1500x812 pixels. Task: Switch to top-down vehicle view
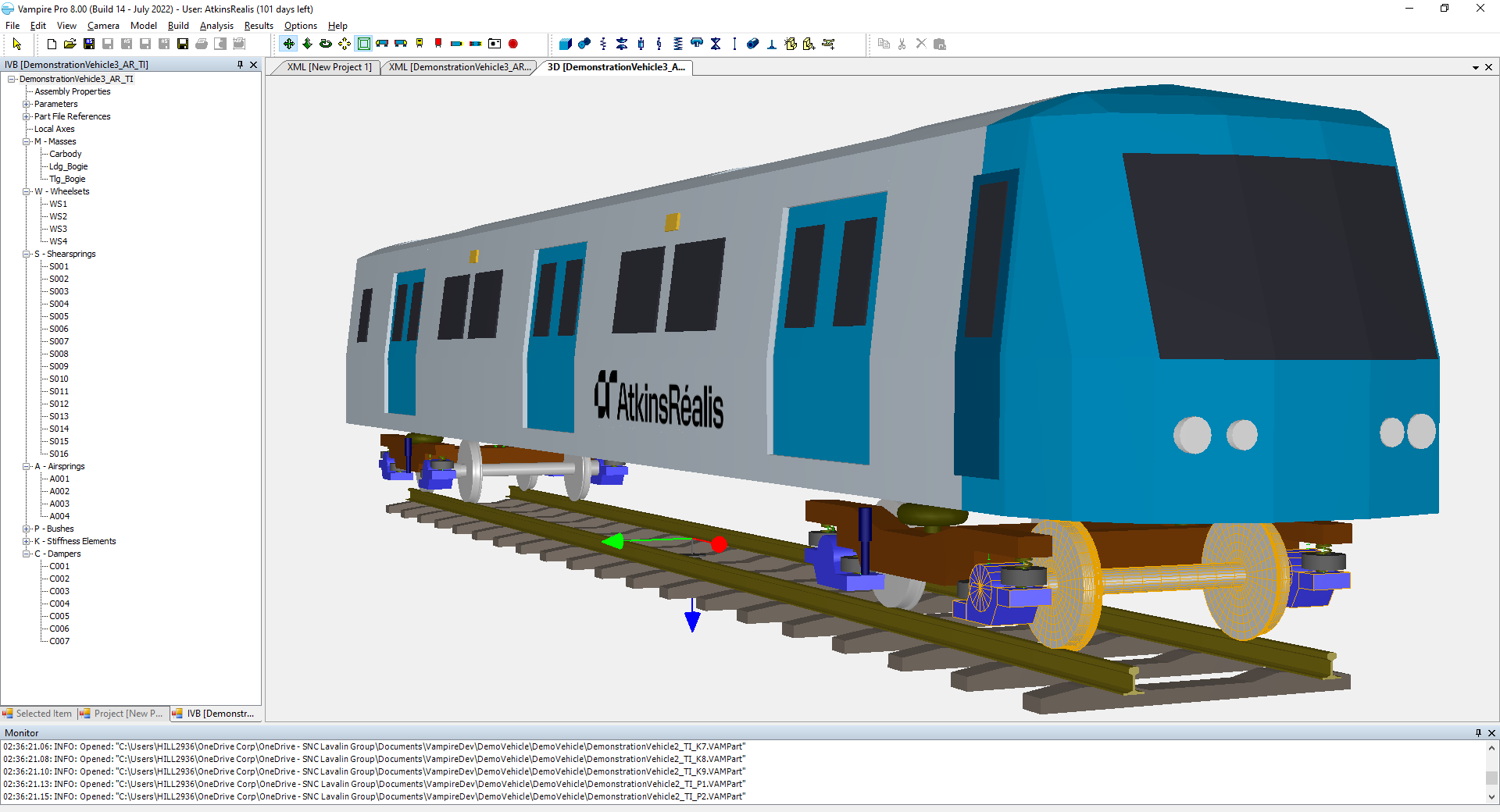pyautogui.click(x=457, y=44)
